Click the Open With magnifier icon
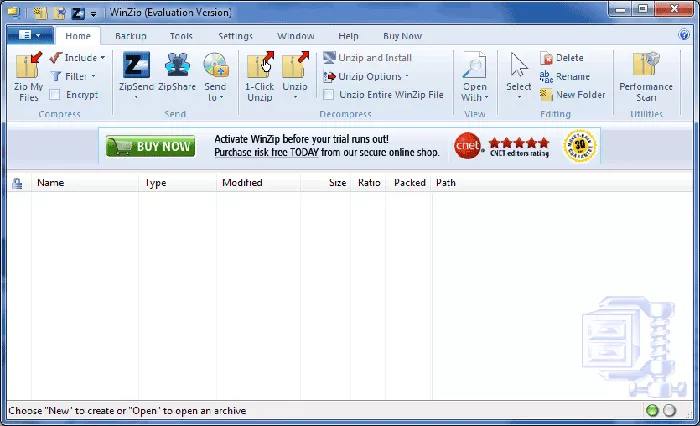Image resolution: width=700 pixels, height=426 pixels. click(474, 65)
